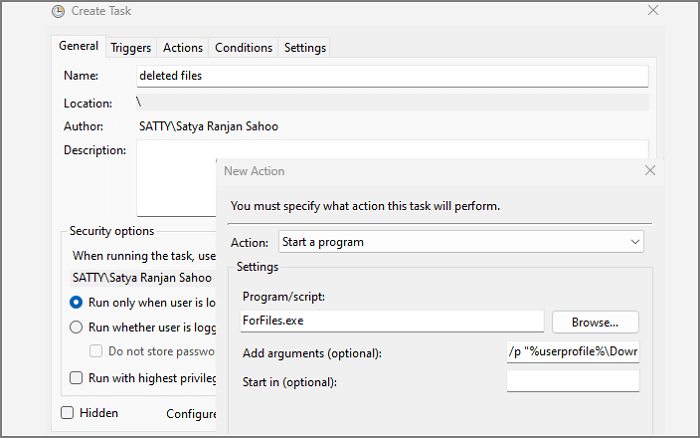Open the Triggers tab
This screenshot has height=438, width=700.
(x=131, y=48)
